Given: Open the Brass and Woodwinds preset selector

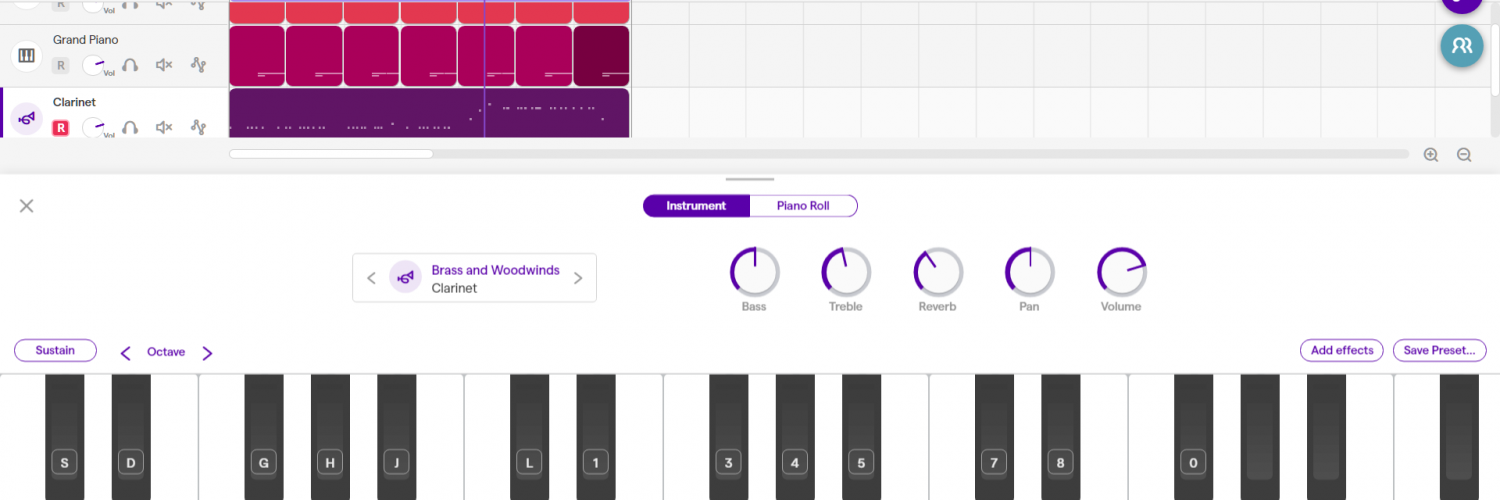Looking at the screenshot, I should tap(474, 278).
